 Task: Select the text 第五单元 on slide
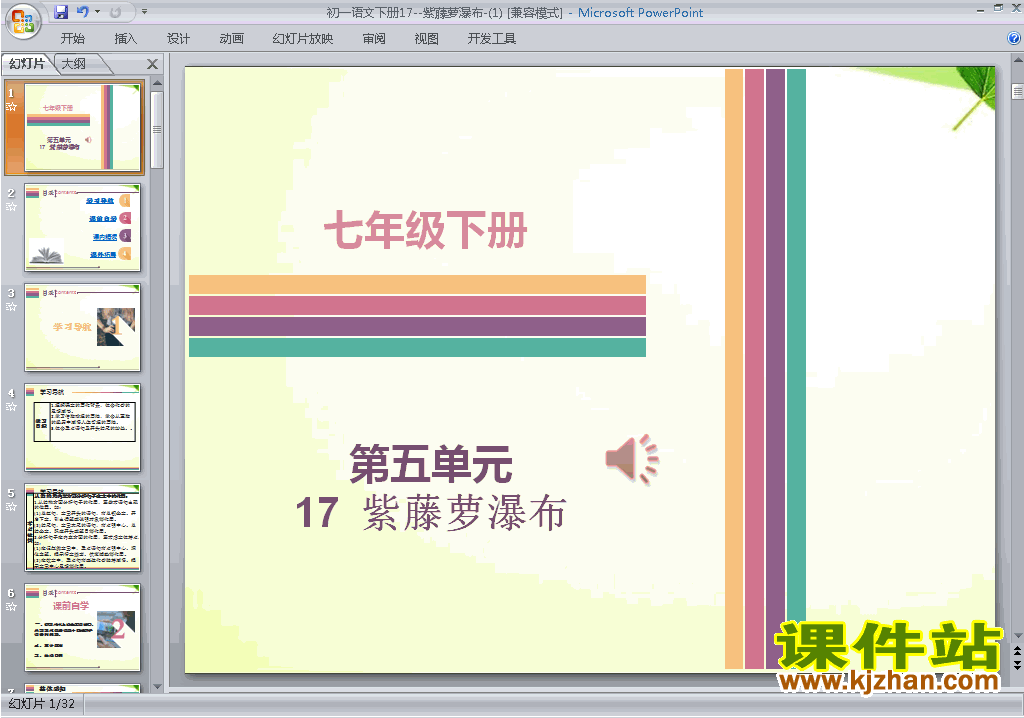pyautogui.click(x=431, y=464)
